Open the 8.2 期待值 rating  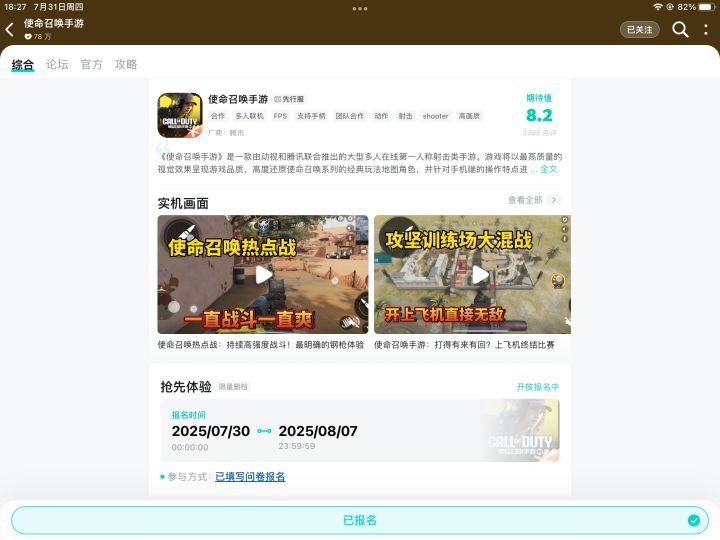coord(539,115)
